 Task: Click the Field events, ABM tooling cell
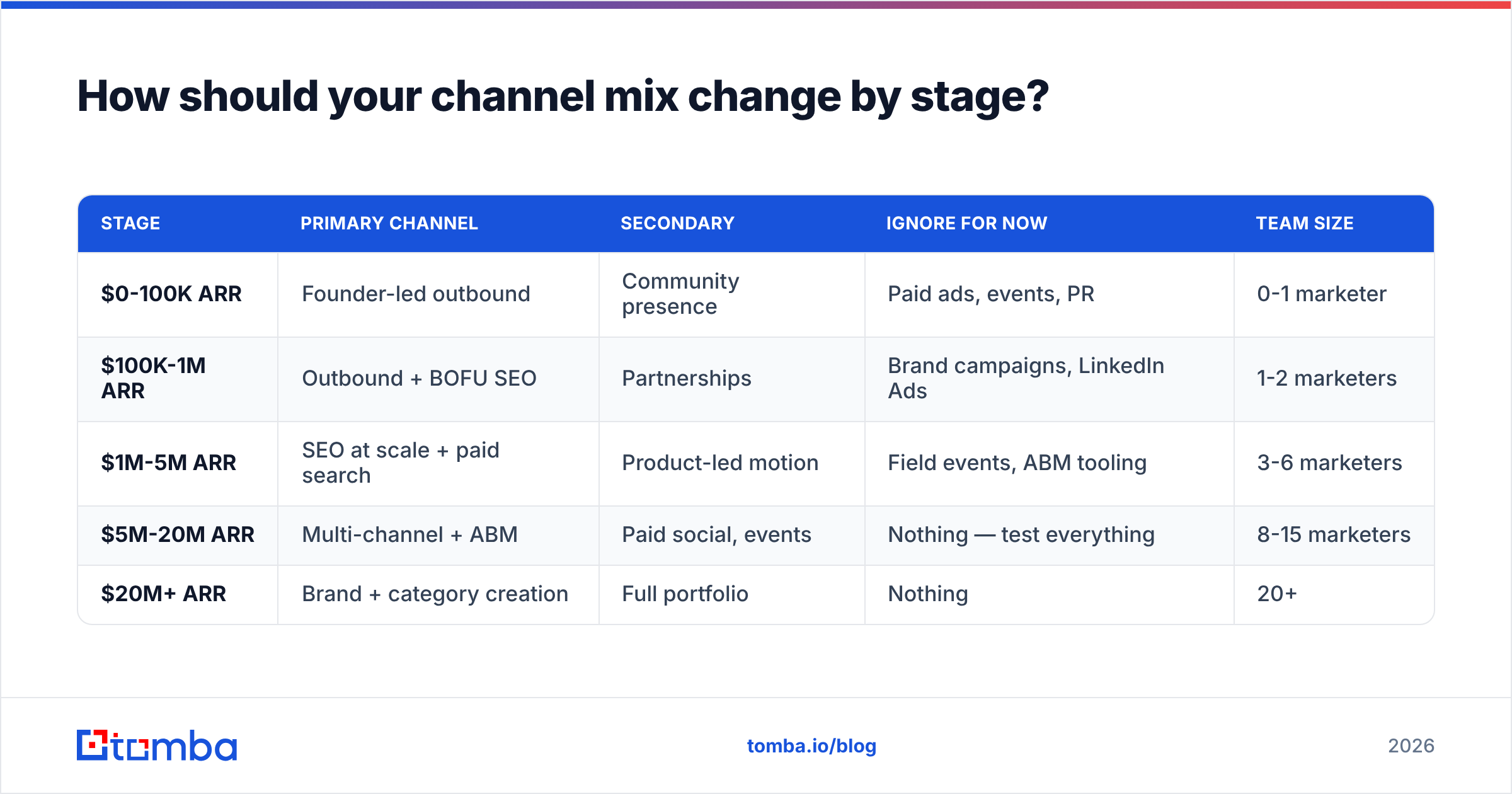tap(1050, 463)
